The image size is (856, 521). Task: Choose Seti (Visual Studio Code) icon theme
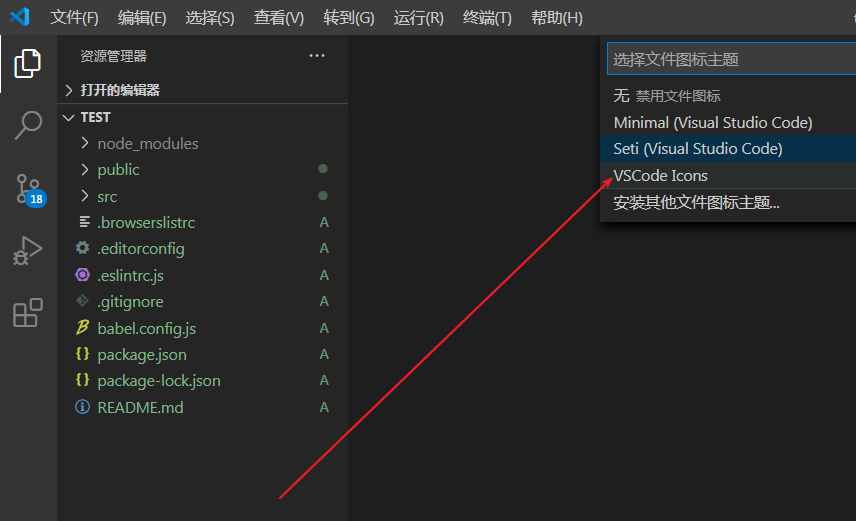pyautogui.click(x=728, y=149)
